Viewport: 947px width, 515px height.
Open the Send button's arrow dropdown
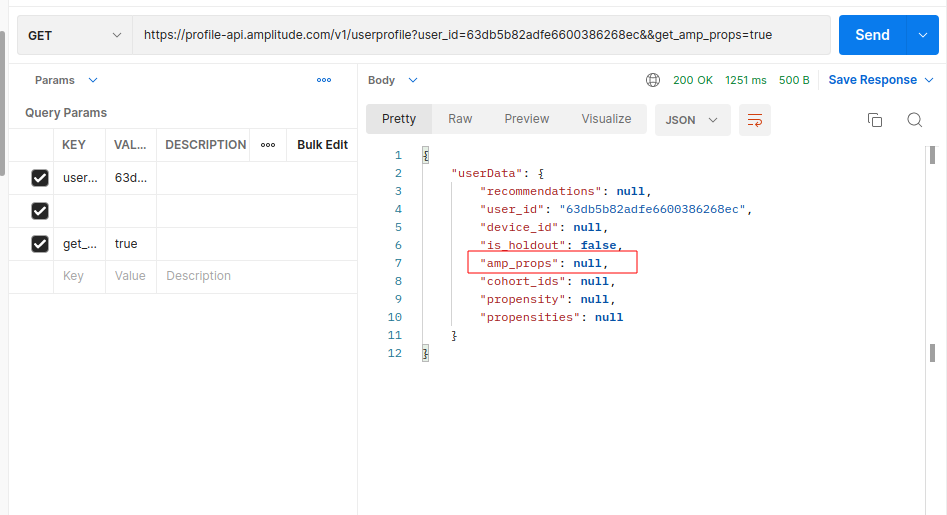[923, 35]
